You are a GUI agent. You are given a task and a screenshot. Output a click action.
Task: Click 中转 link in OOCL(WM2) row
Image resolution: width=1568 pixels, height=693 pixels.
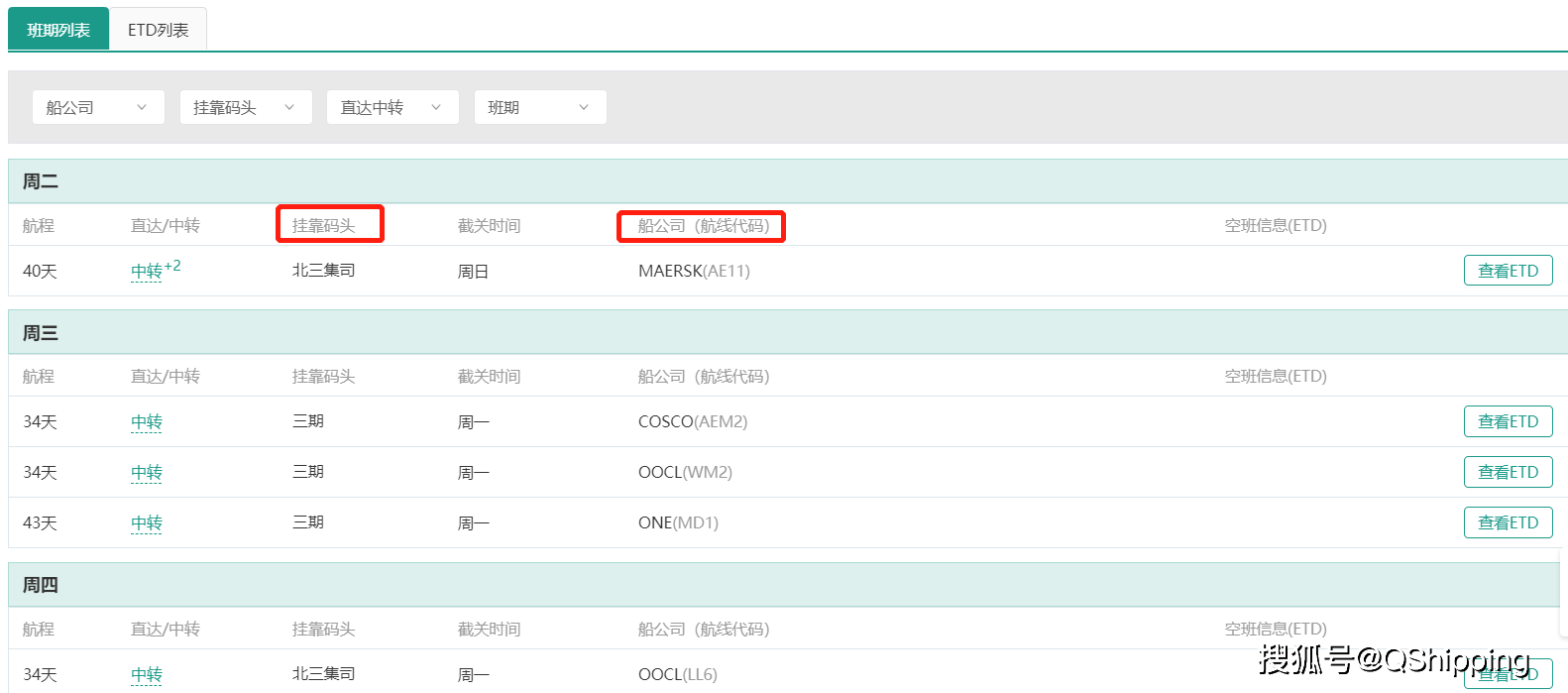pyautogui.click(x=147, y=472)
